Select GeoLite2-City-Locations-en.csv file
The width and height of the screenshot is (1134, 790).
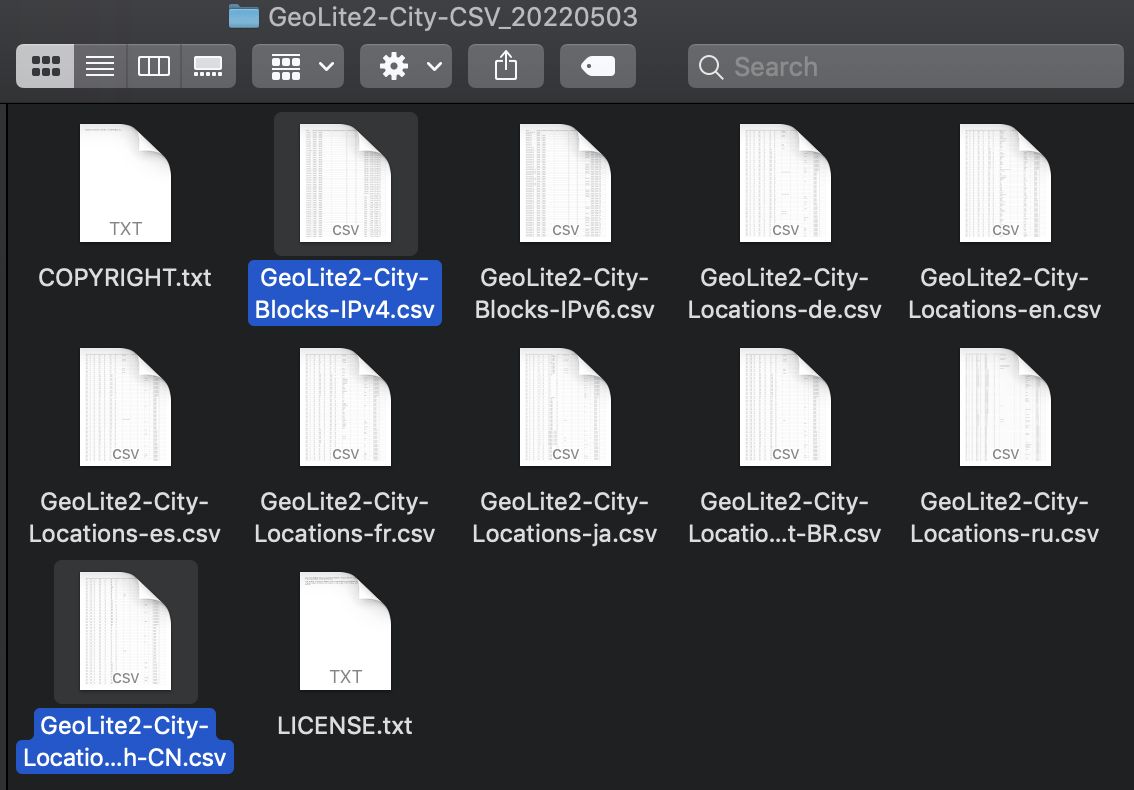[1005, 183]
